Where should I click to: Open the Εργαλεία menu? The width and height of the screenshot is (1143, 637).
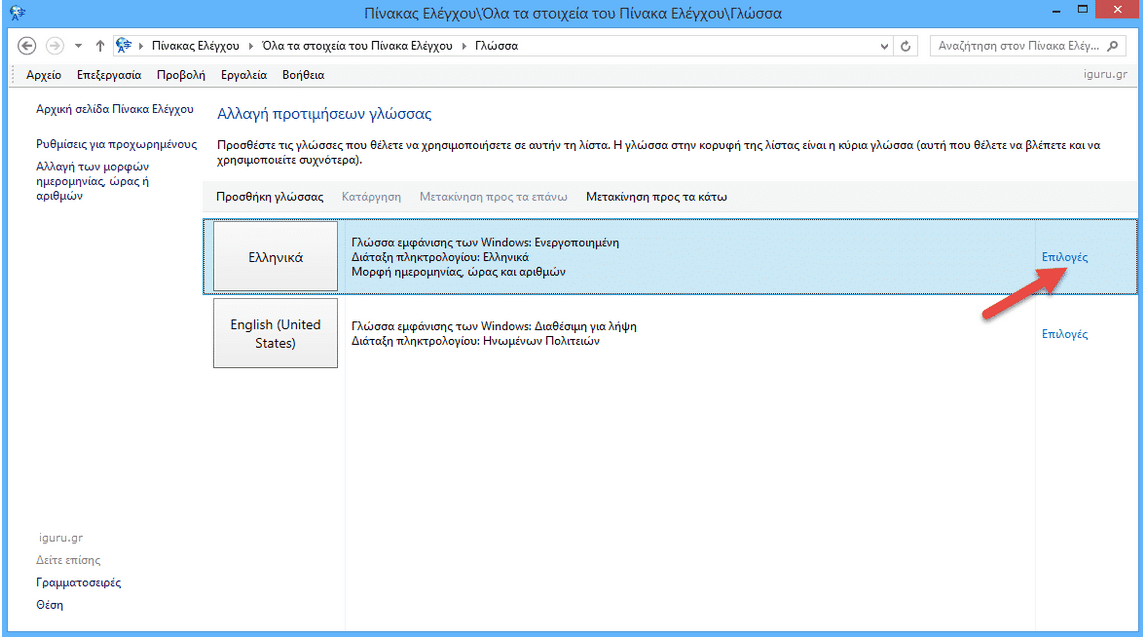click(244, 75)
